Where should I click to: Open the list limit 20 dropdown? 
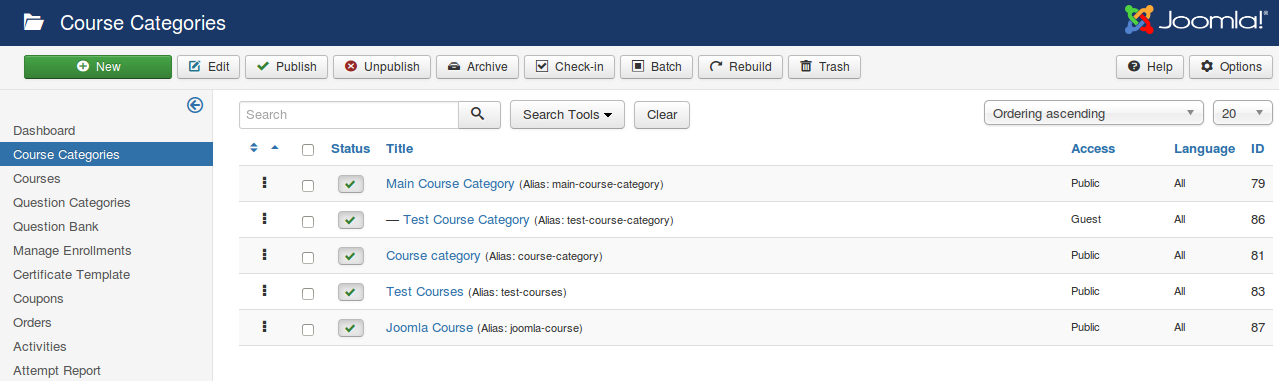1243,114
